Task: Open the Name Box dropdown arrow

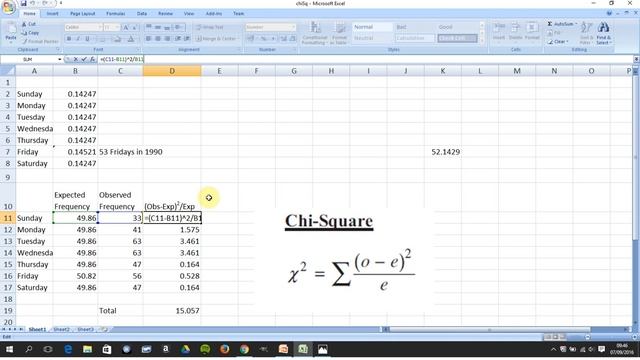Action: (x=60, y=60)
